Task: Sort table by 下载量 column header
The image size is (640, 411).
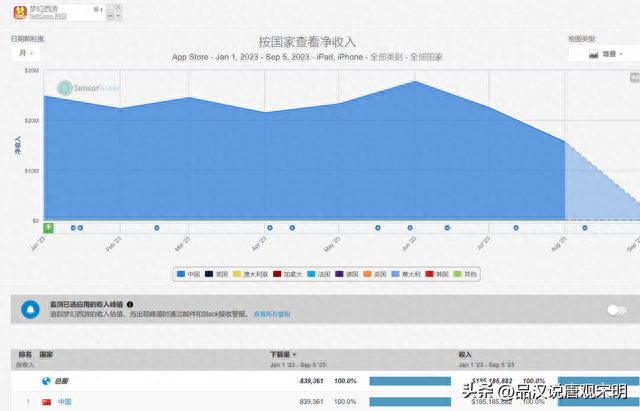Action: pyautogui.click(x=282, y=354)
